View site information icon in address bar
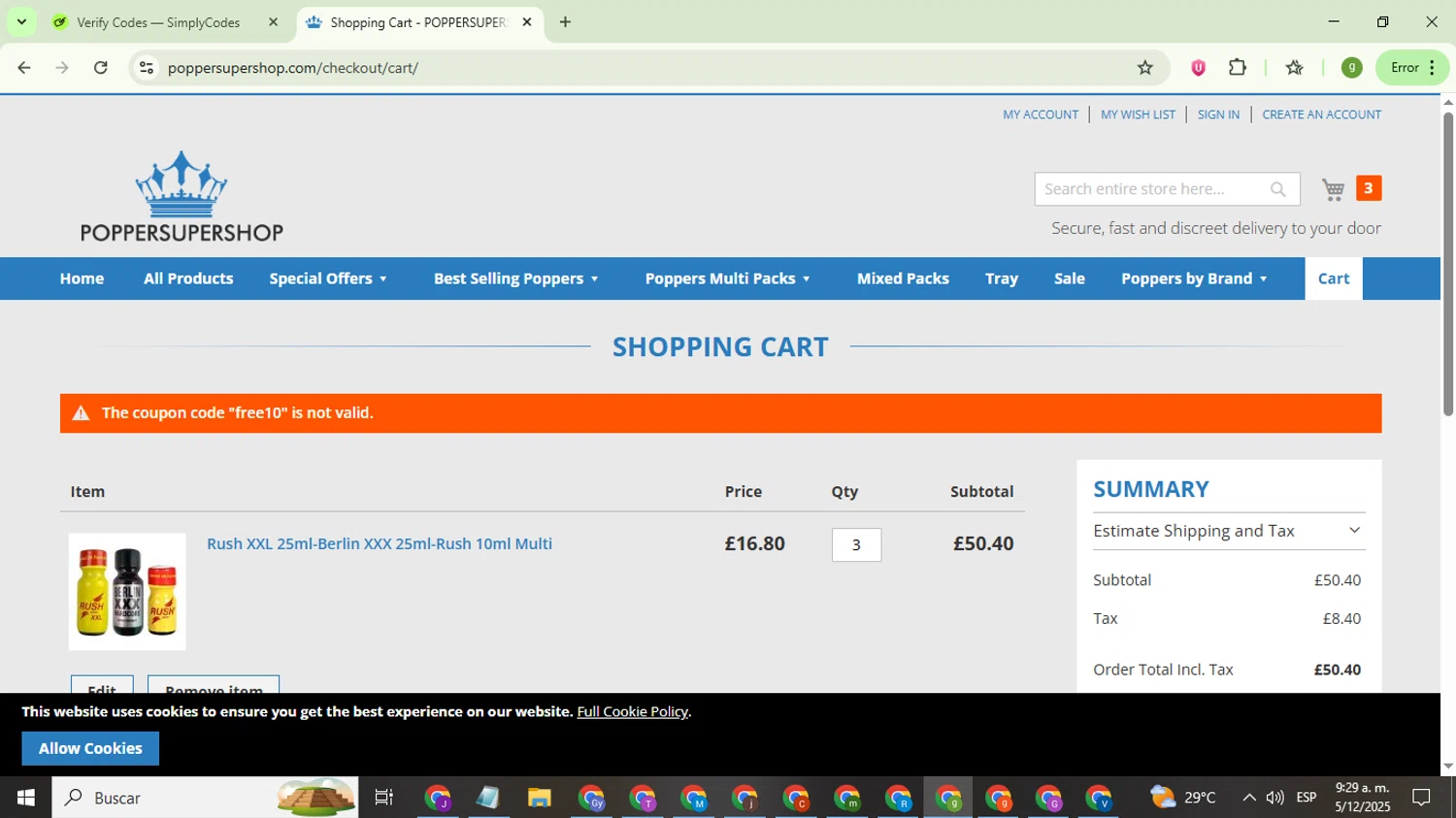 147,68
